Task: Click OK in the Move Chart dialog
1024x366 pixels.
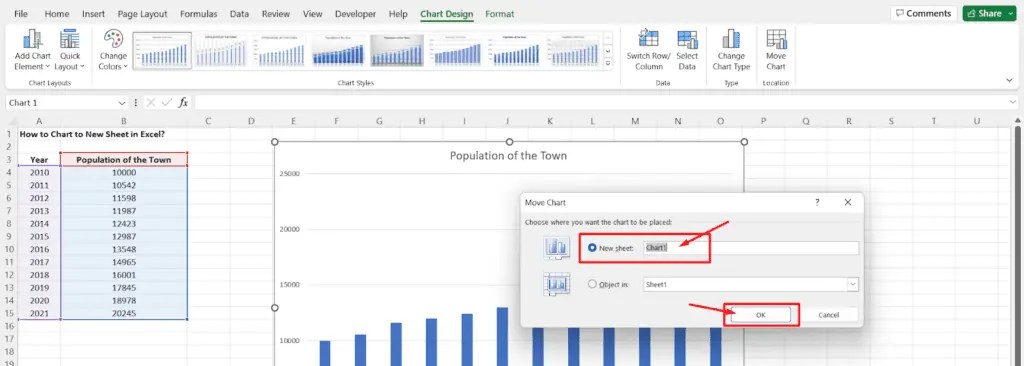Action: 761,315
